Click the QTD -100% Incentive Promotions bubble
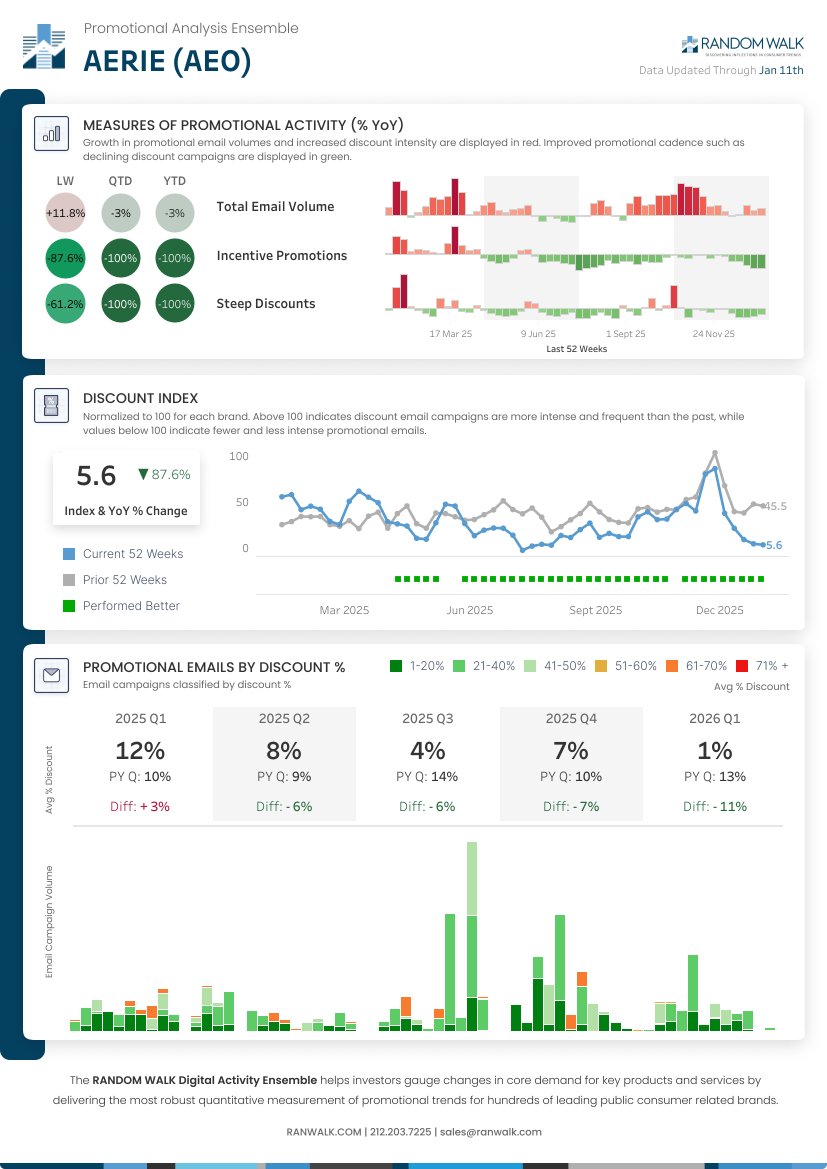This screenshot has height=1169, width=827. point(121,259)
